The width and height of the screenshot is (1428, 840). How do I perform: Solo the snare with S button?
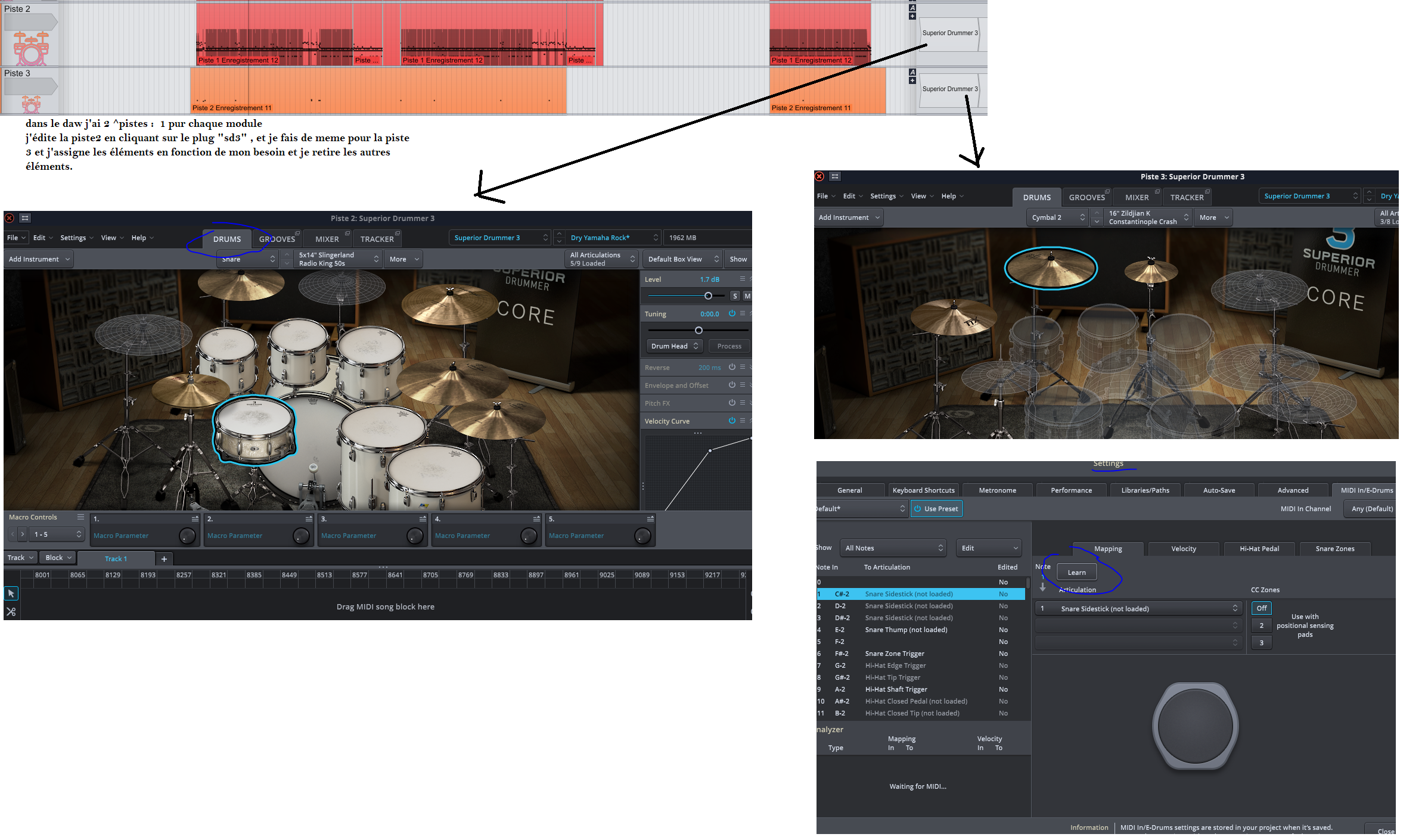pyautogui.click(x=735, y=296)
